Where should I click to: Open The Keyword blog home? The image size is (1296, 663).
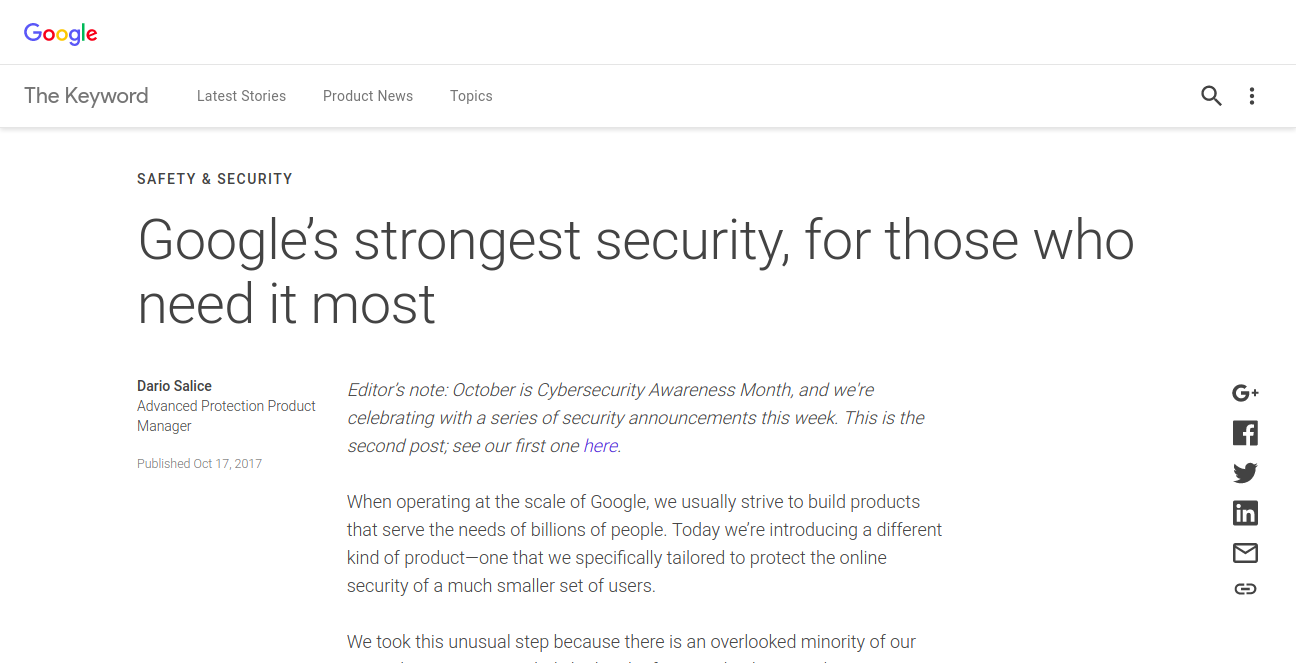[x=86, y=96]
